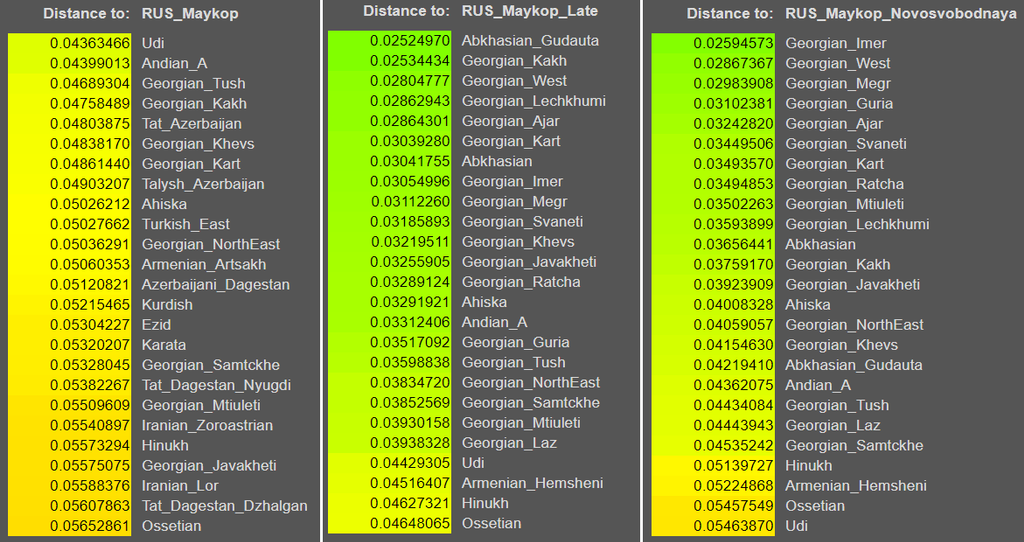Click Georgian_Megr distance 0.02983908
The image size is (1024, 542).
[733, 84]
